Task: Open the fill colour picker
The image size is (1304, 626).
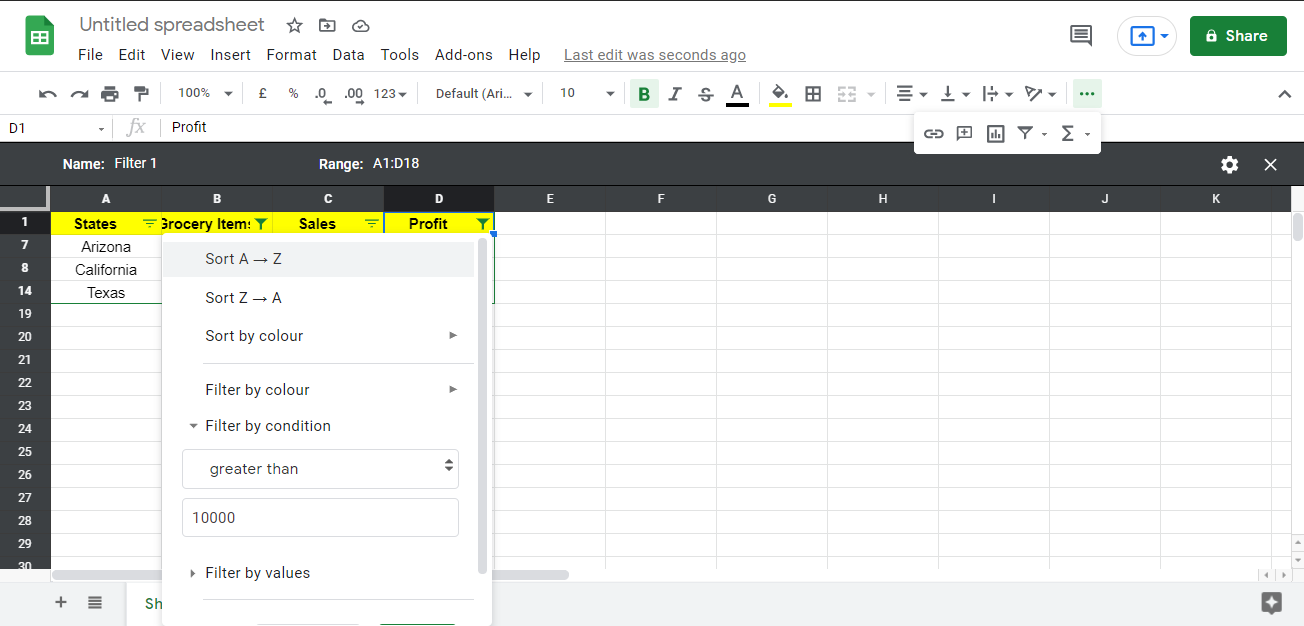Action: click(x=781, y=94)
